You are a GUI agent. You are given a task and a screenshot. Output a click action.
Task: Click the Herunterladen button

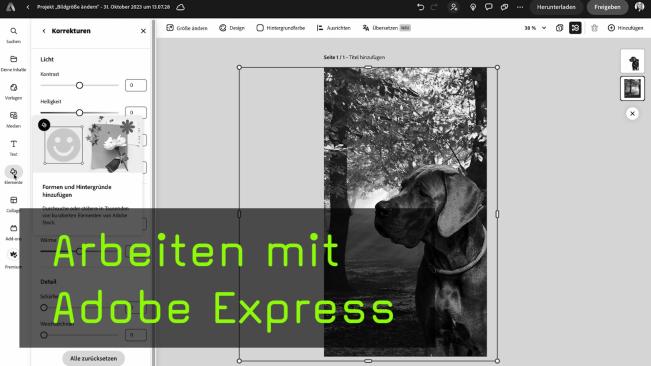556,7
